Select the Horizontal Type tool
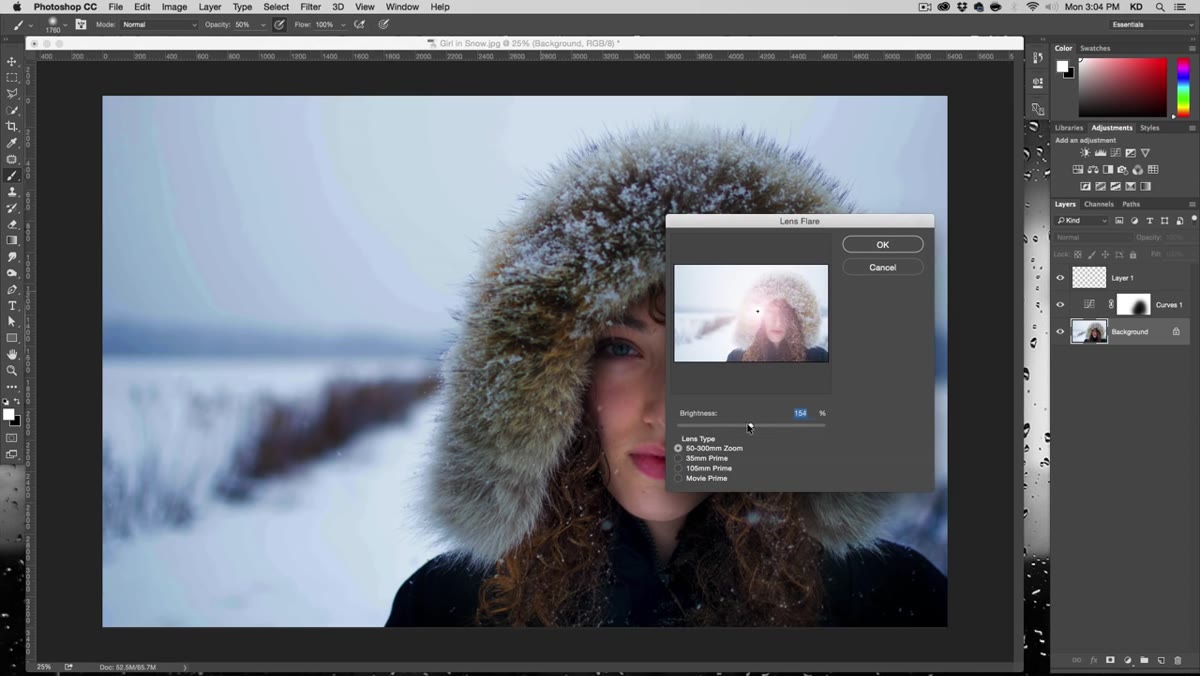Screen dimensions: 1200x676 click(x=12, y=305)
